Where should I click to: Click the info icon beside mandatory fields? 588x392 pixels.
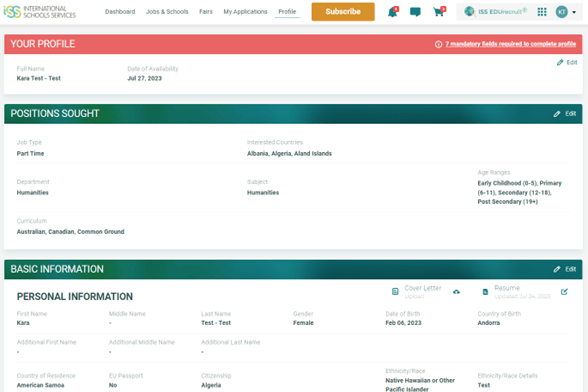438,44
